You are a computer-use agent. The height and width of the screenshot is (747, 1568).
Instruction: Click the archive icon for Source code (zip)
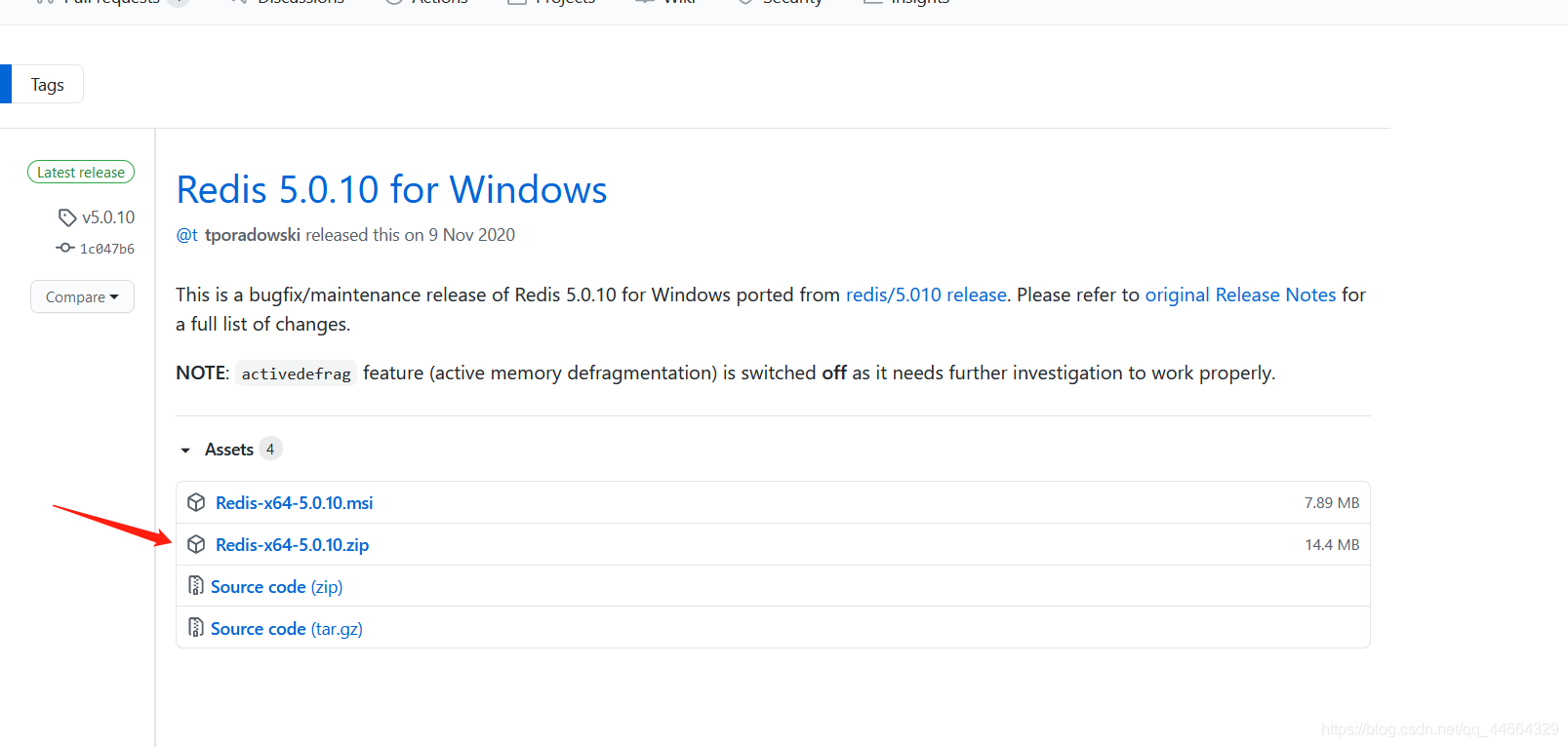click(x=196, y=586)
